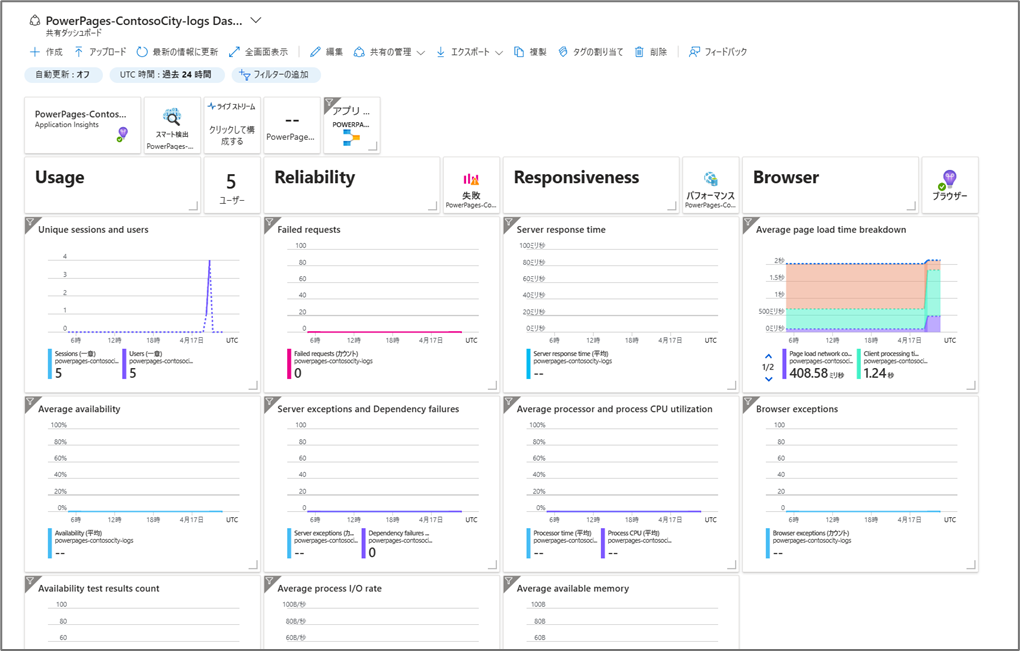Expand the 共有の管理 dropdown arrow
Image resolution: width=1020 pixels, height=651 pixels.
point(420,53)
